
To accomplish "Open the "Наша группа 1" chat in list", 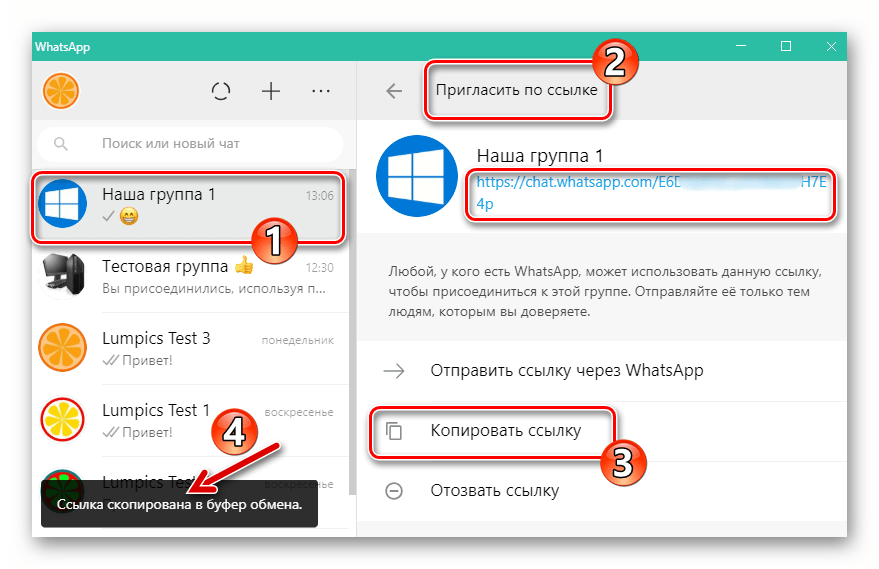I will tap(190, 205).
